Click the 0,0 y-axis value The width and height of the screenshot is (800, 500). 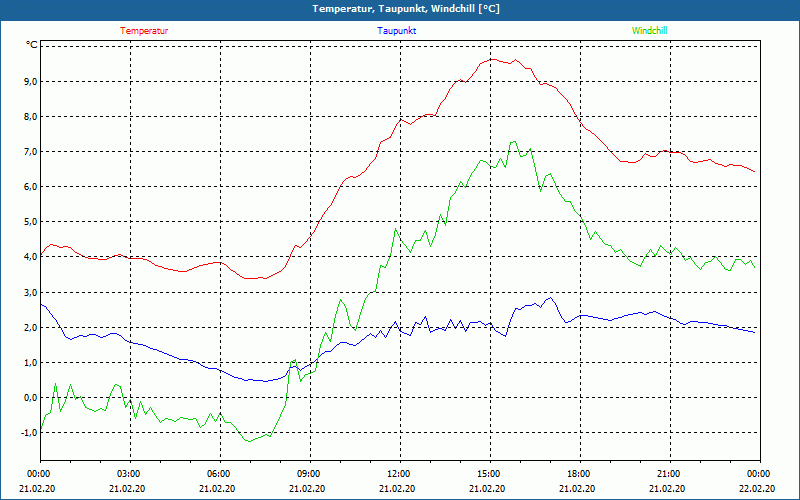point(31,397)
